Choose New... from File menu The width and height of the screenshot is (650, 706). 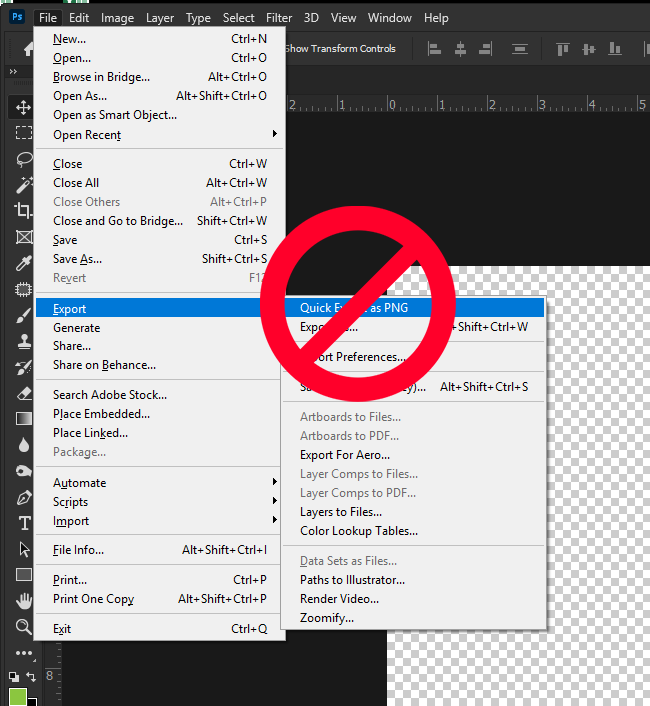(160, 39)
